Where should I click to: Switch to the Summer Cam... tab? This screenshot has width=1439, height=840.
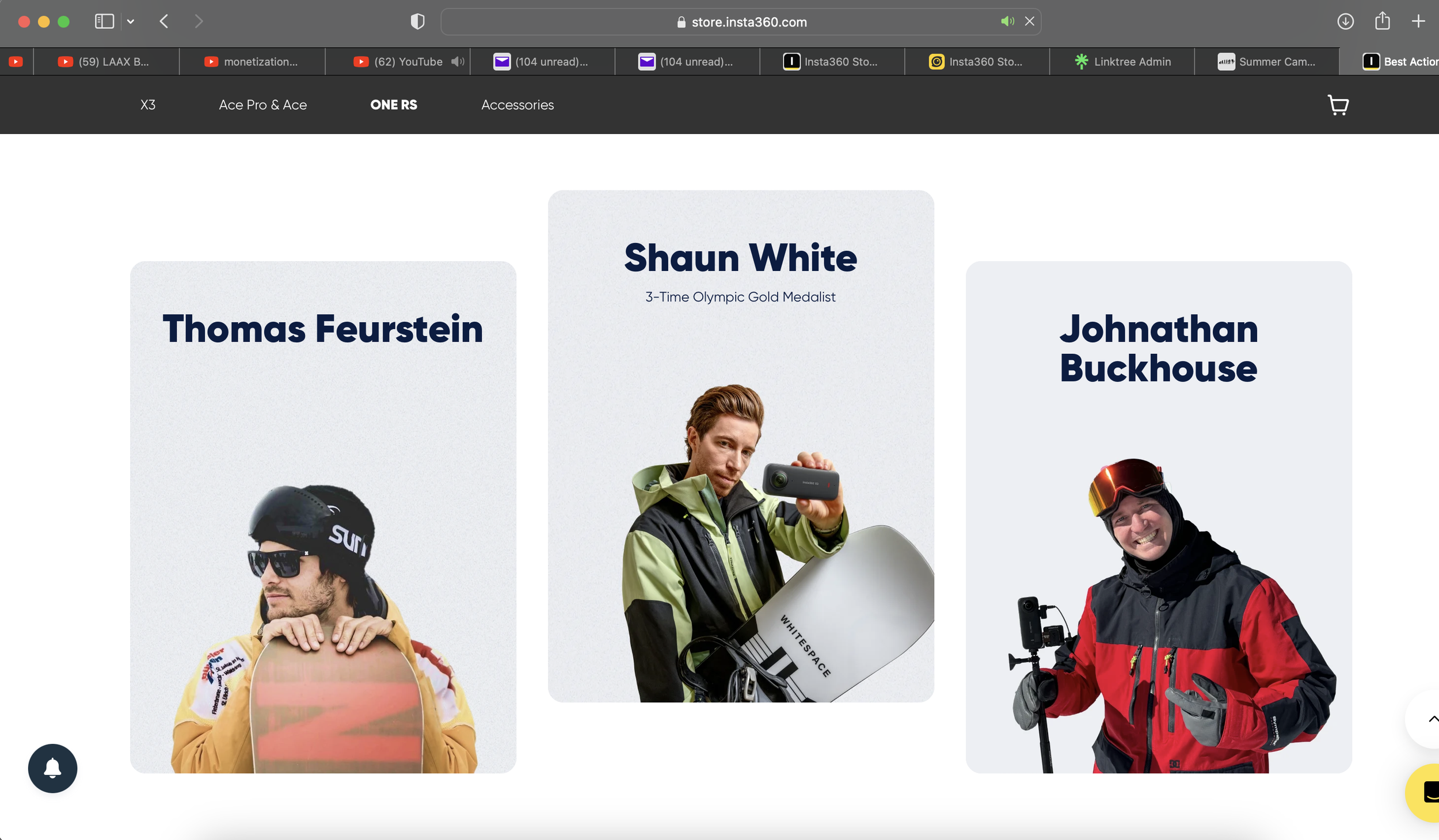click(1266, 62)
